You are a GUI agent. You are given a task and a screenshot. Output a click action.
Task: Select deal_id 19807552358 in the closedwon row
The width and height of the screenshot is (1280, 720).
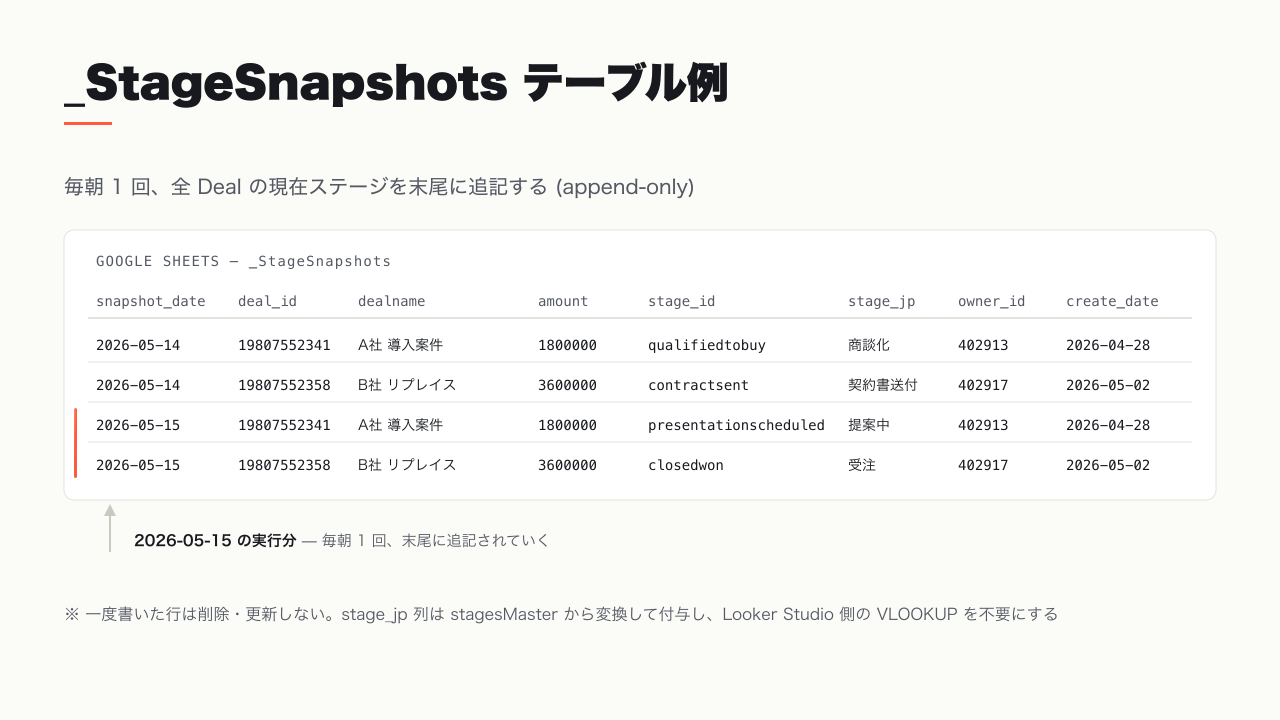tap(284, 465)
